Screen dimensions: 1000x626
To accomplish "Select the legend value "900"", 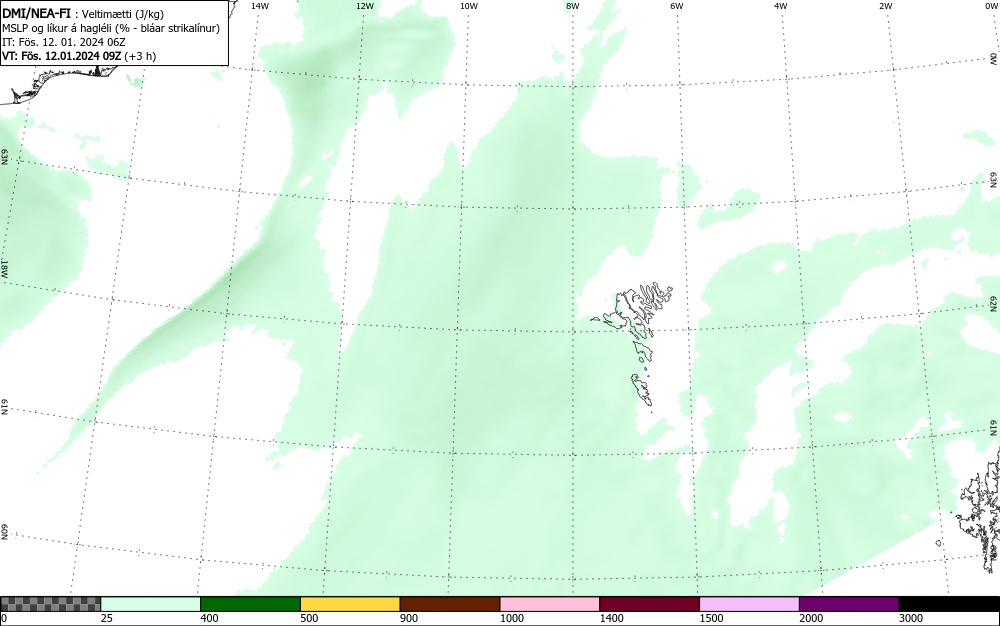I will (x=409, y=618).
